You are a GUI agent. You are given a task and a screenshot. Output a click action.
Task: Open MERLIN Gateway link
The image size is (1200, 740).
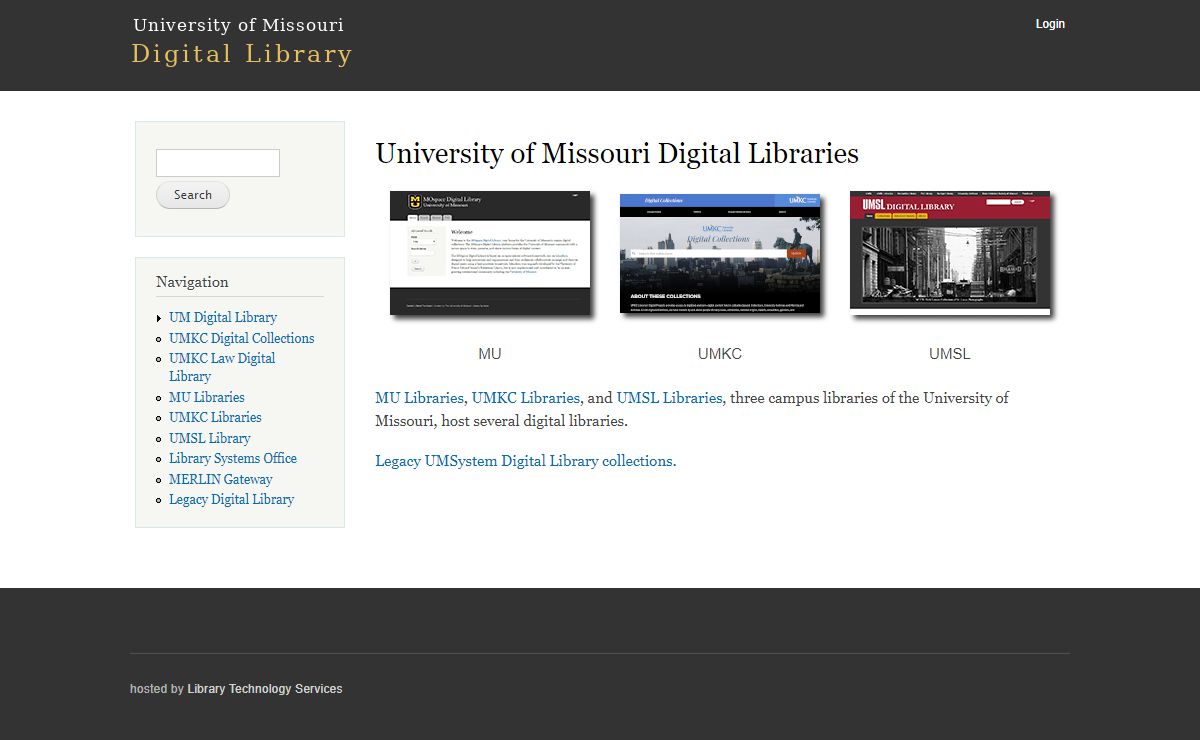click(221, 479)
